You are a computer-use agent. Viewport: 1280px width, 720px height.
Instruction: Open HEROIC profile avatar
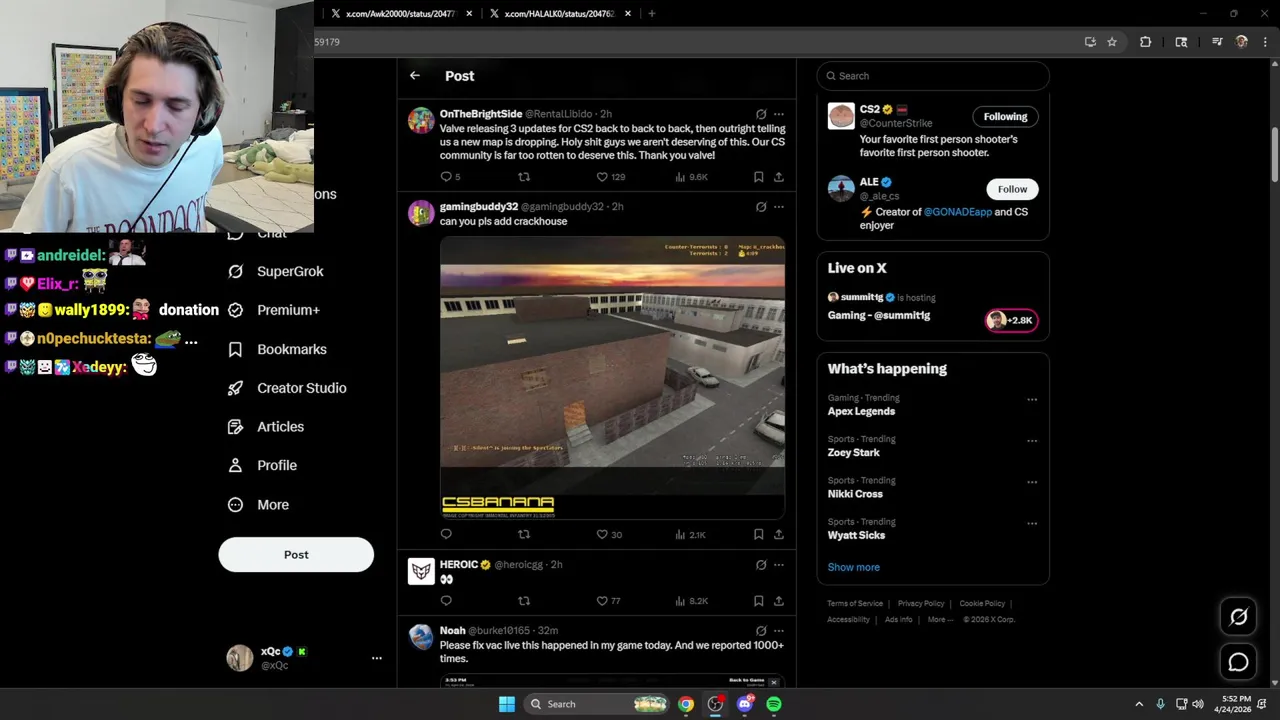click(x=421, y=571)
